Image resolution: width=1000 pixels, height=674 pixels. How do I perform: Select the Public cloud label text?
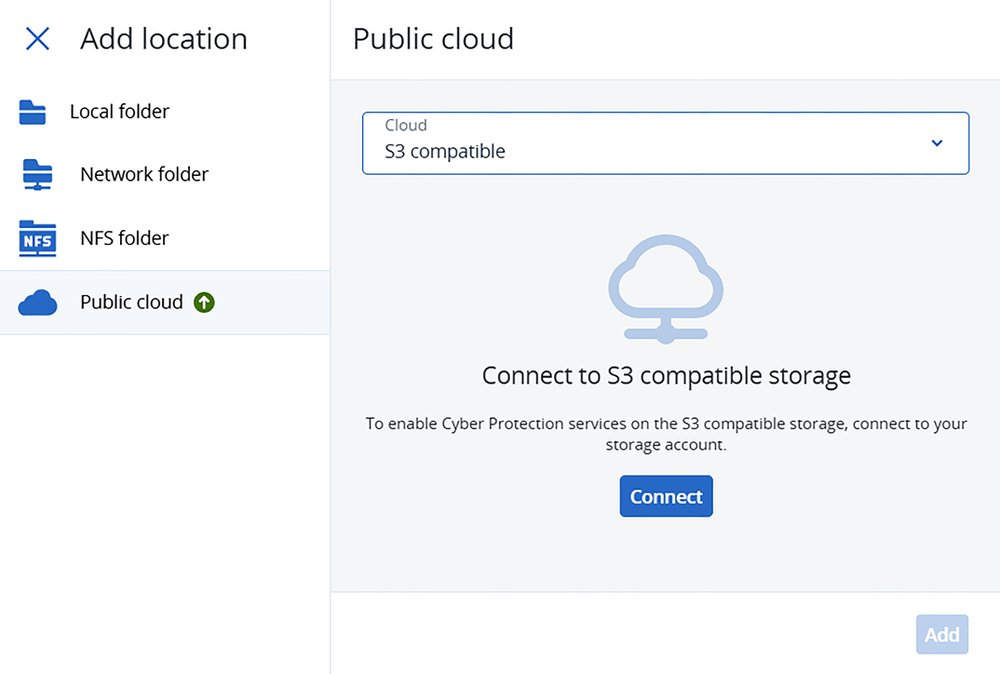[x=131, y=303]
